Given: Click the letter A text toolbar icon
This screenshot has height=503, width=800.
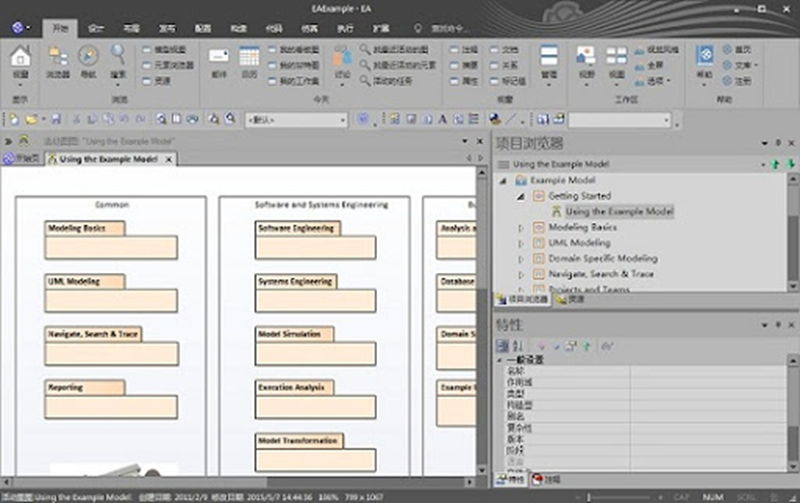Looking at the screenshot, I should [442, 120].
